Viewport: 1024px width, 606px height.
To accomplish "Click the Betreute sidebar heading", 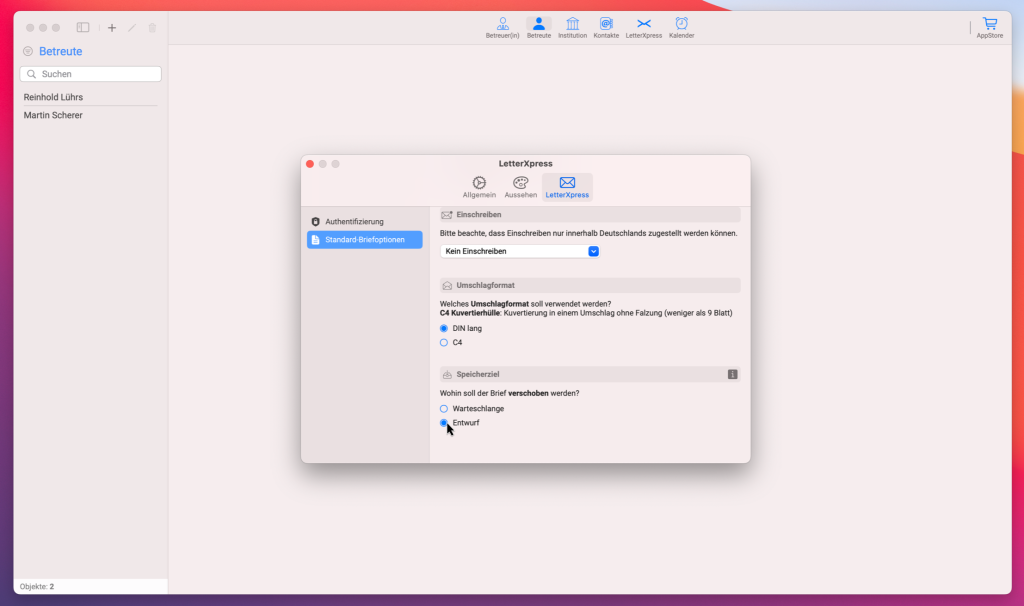I will (x=61, y=51).
